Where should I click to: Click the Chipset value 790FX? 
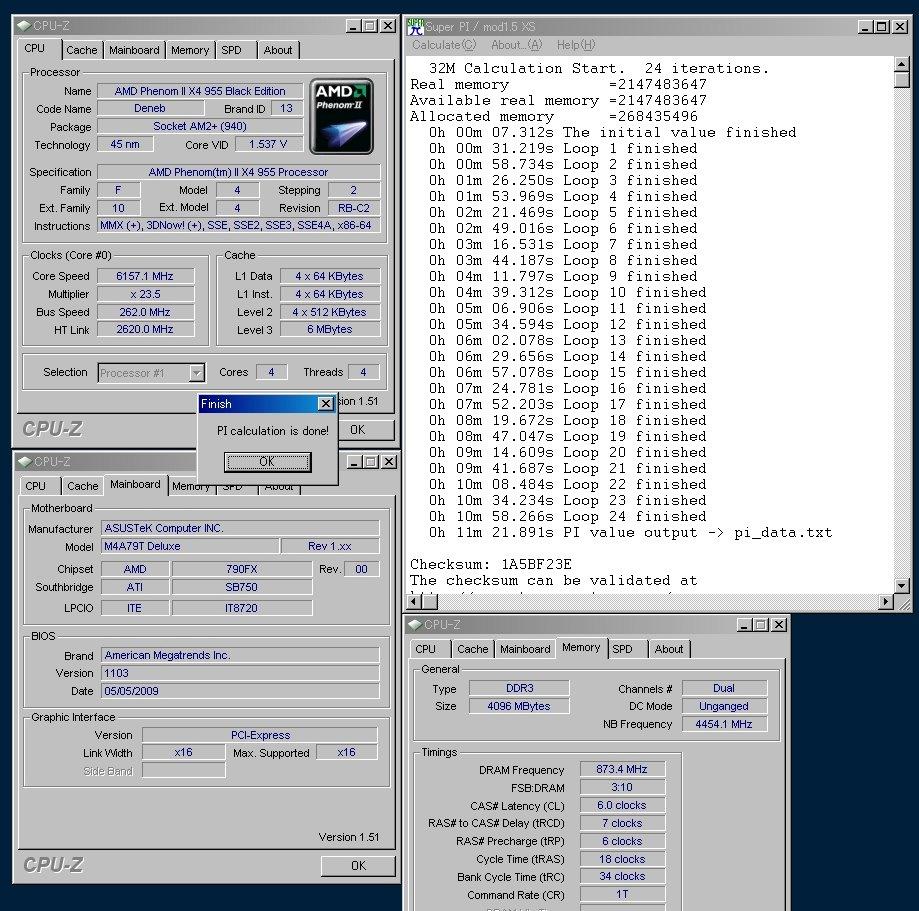[241, 569]
